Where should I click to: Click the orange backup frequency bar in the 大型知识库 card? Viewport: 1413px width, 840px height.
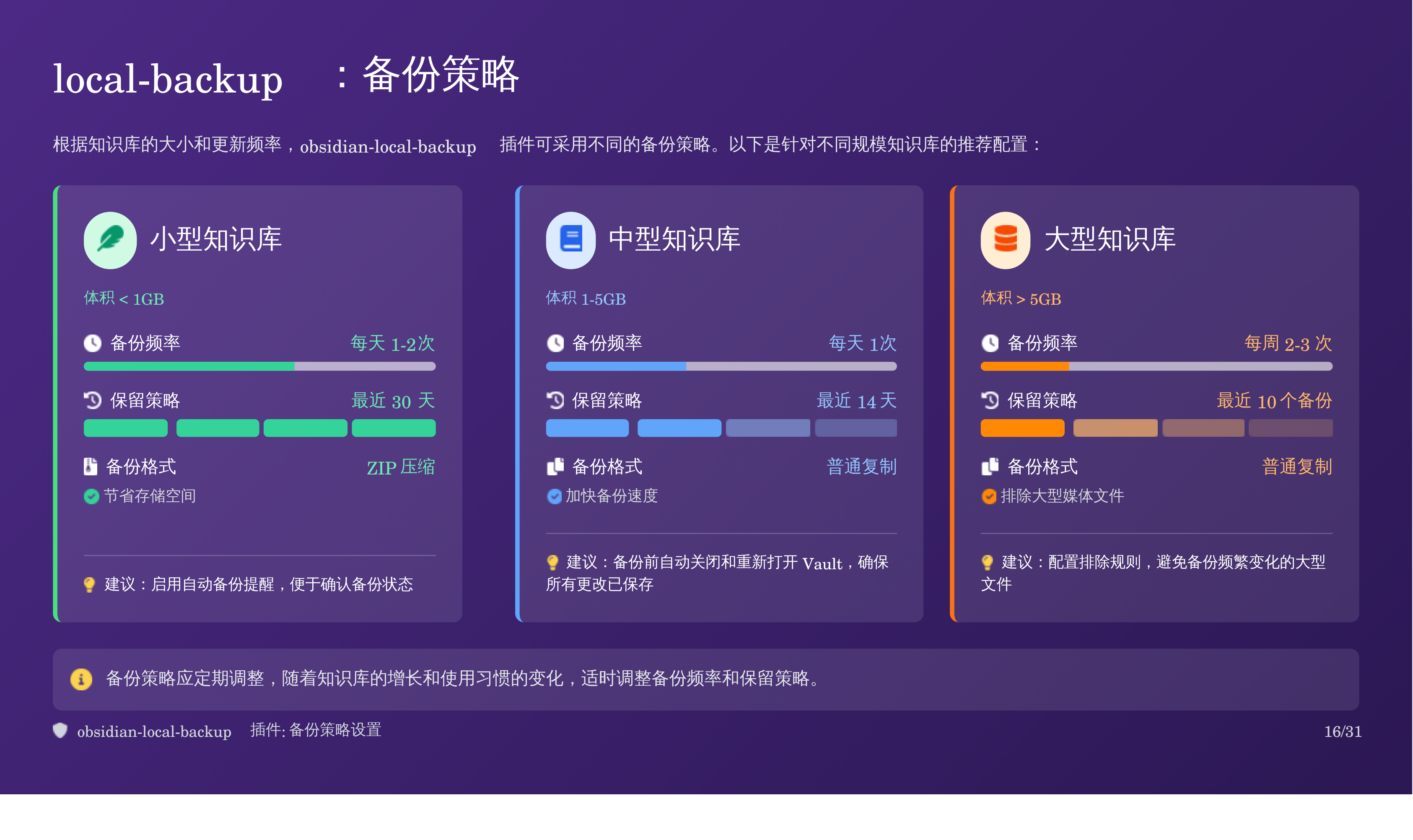[1024, 366]
